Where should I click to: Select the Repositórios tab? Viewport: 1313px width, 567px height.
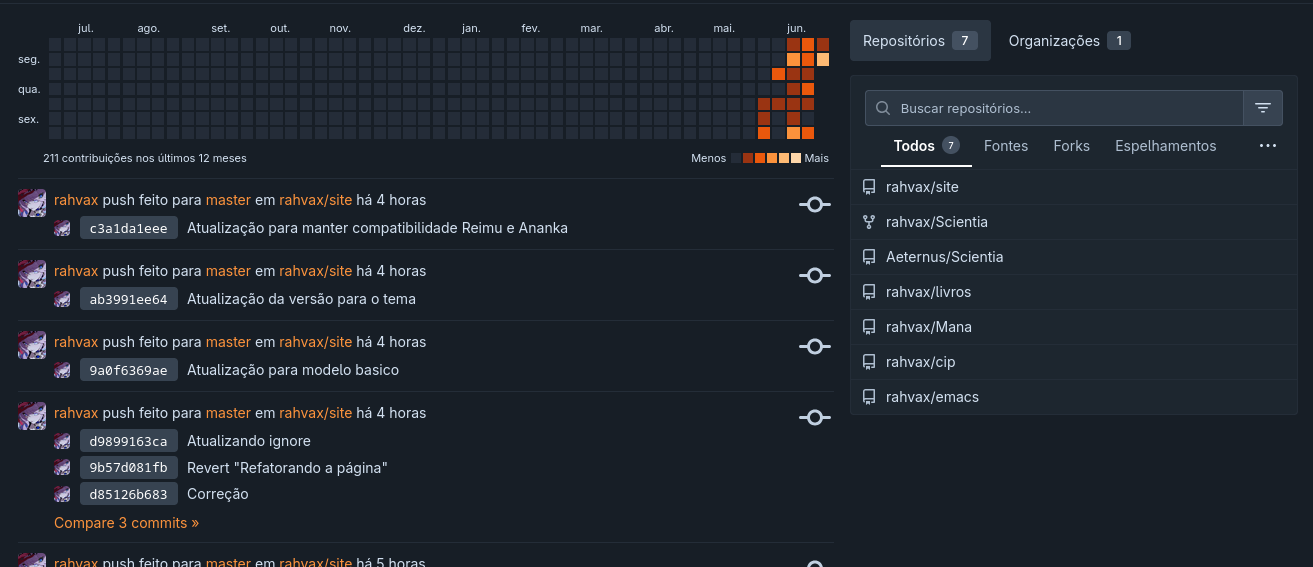pyautogui.click(x=920, y=41)
